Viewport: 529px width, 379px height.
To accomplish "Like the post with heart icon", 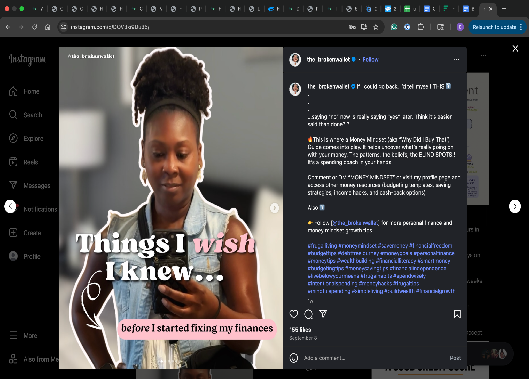I will click(x=294, y=314).
